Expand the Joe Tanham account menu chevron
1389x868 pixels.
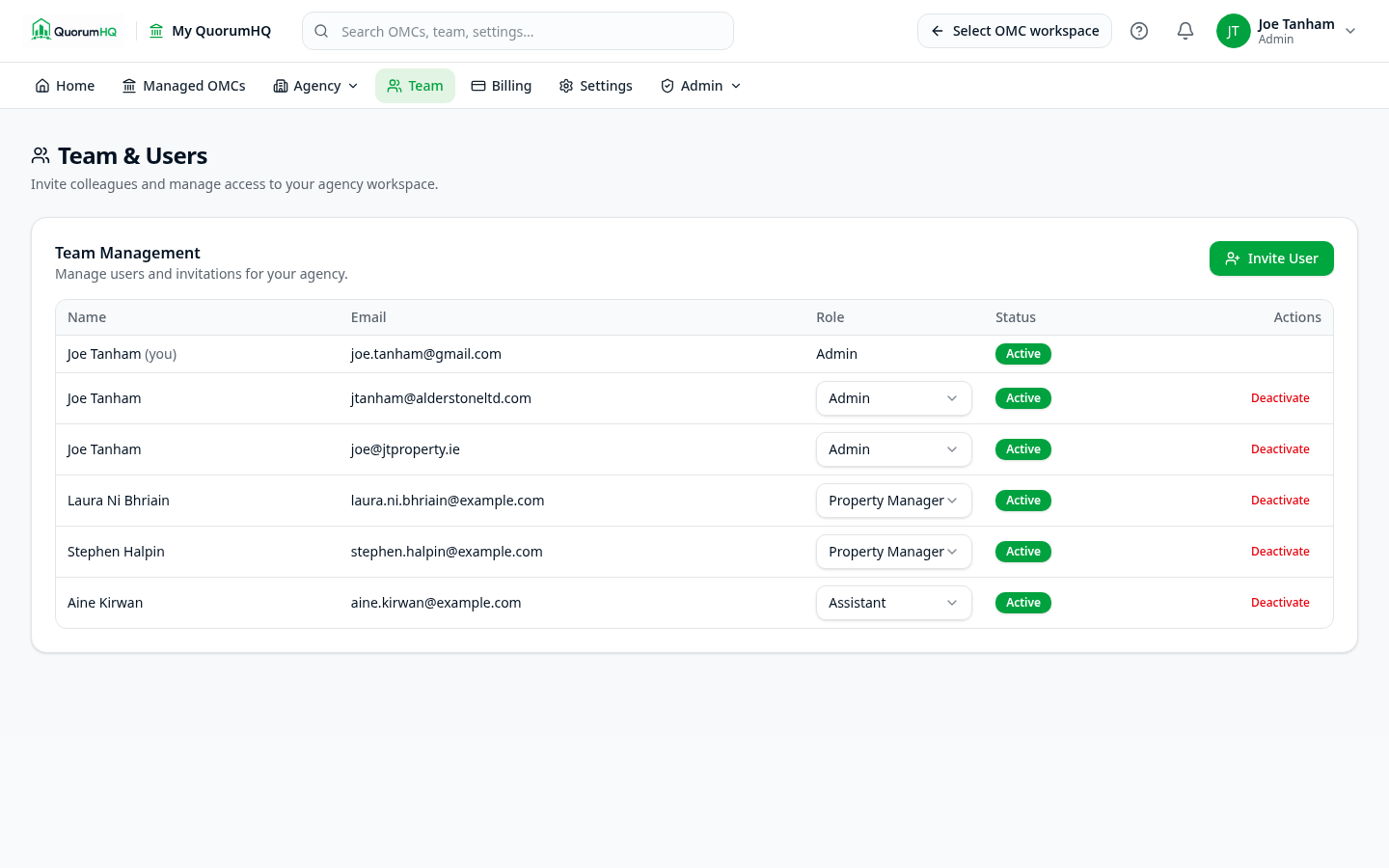coord(1350,31)
